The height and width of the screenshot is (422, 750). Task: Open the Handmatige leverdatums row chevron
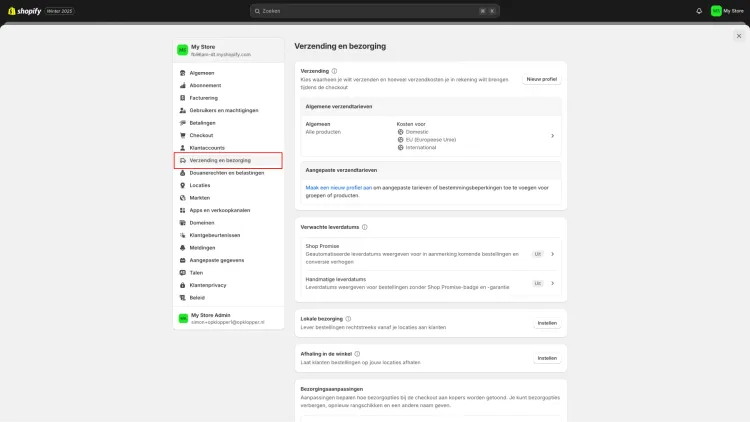(552, 283)
